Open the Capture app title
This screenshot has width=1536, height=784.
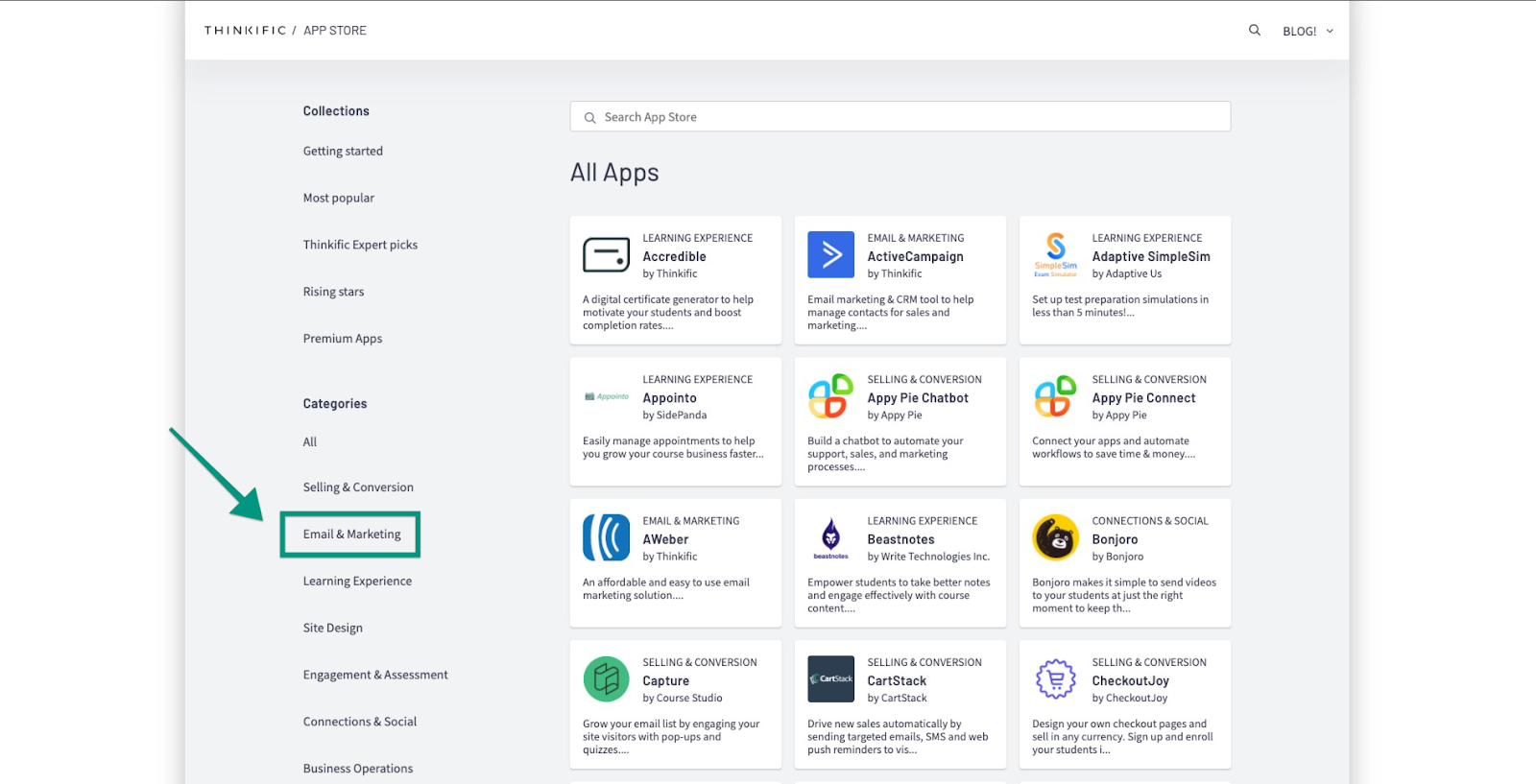(665, 681)
